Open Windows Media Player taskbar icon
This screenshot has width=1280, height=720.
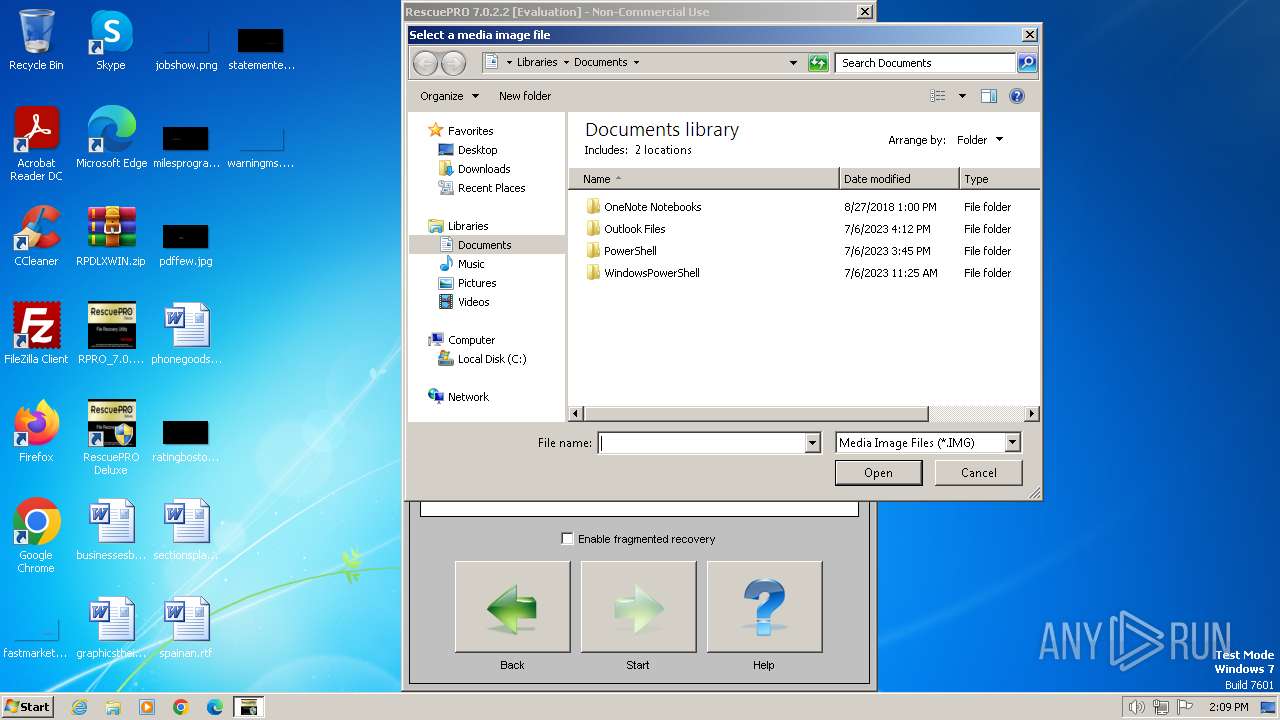click(x=147, y=707)
